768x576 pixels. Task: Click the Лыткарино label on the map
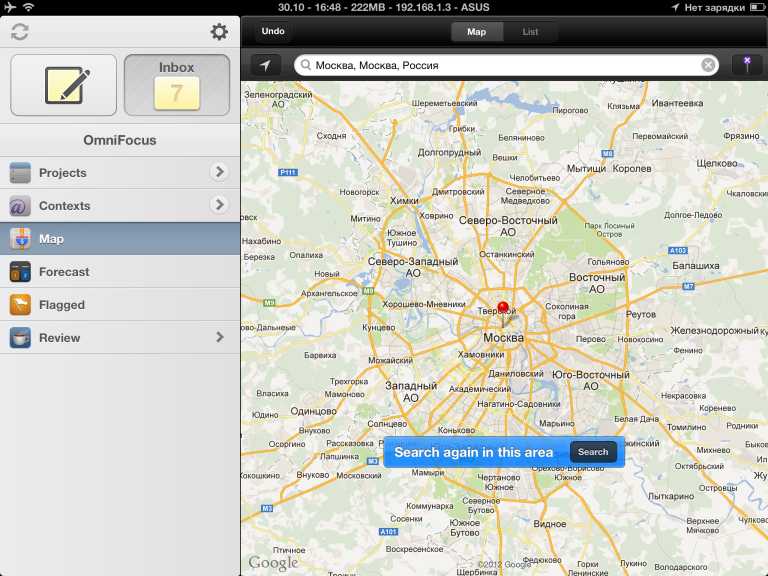(671, 496)
